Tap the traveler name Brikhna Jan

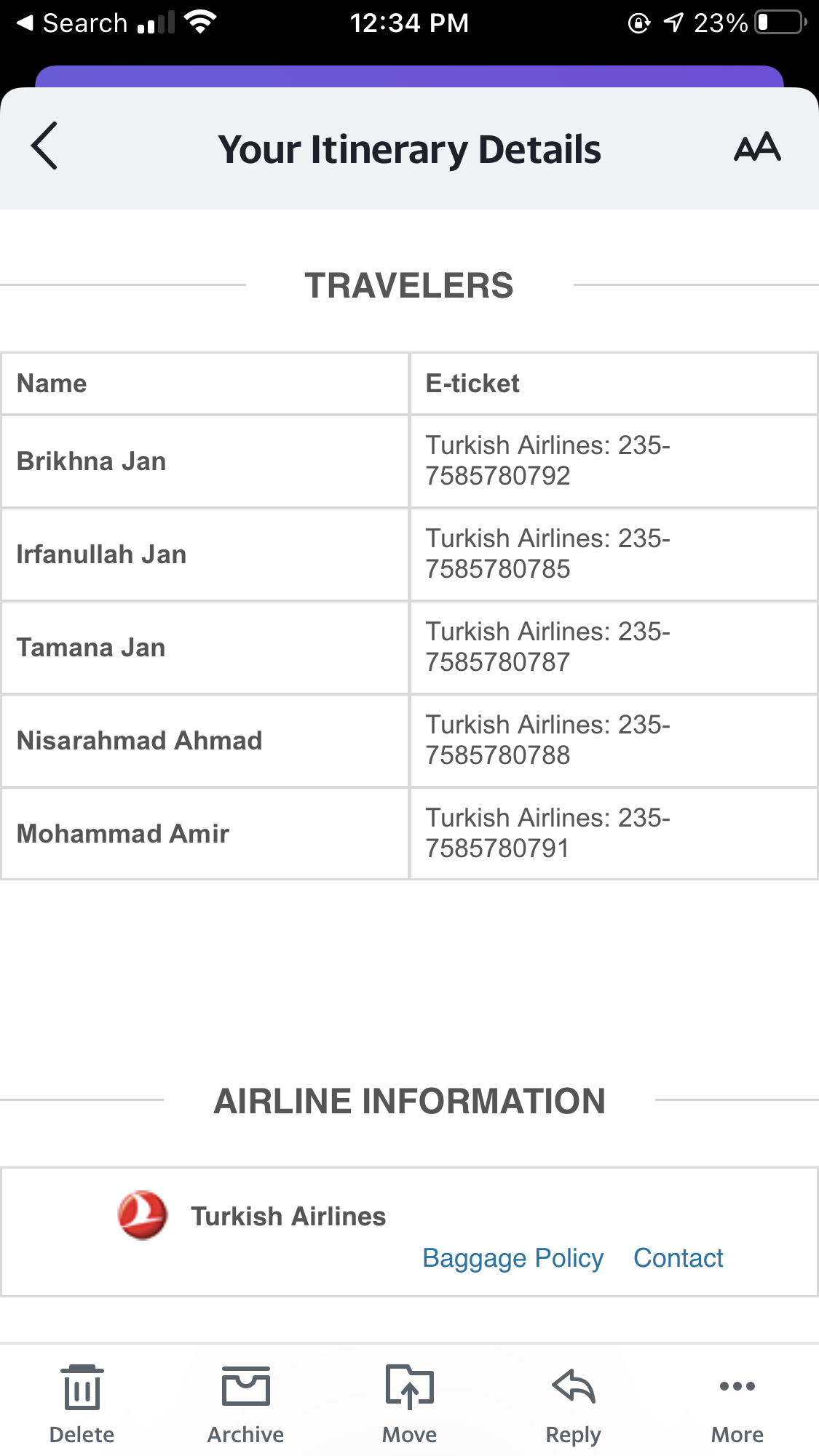[x=92, y=461]
